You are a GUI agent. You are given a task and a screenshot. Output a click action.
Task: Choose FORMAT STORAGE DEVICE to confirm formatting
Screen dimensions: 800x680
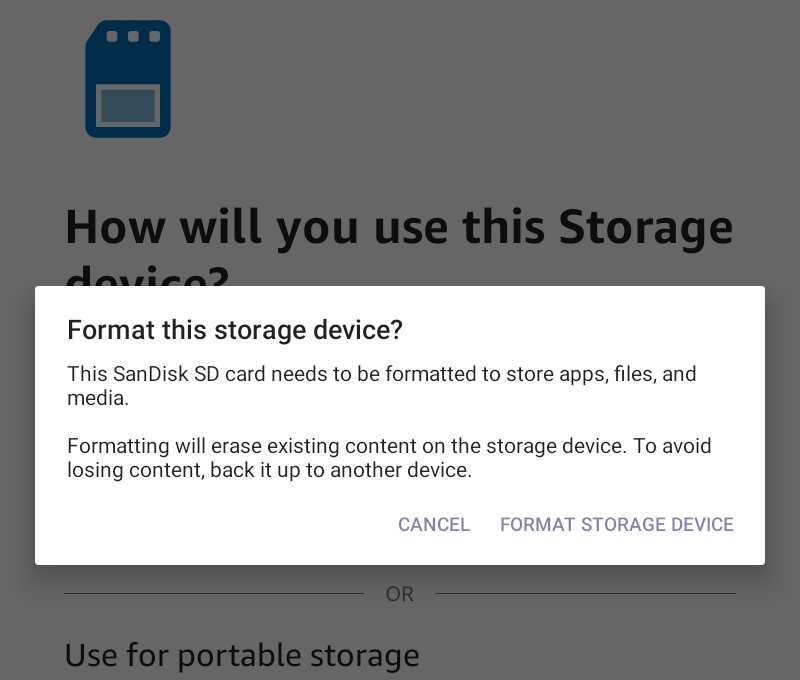pyautogui.click(x=617, y=524)
